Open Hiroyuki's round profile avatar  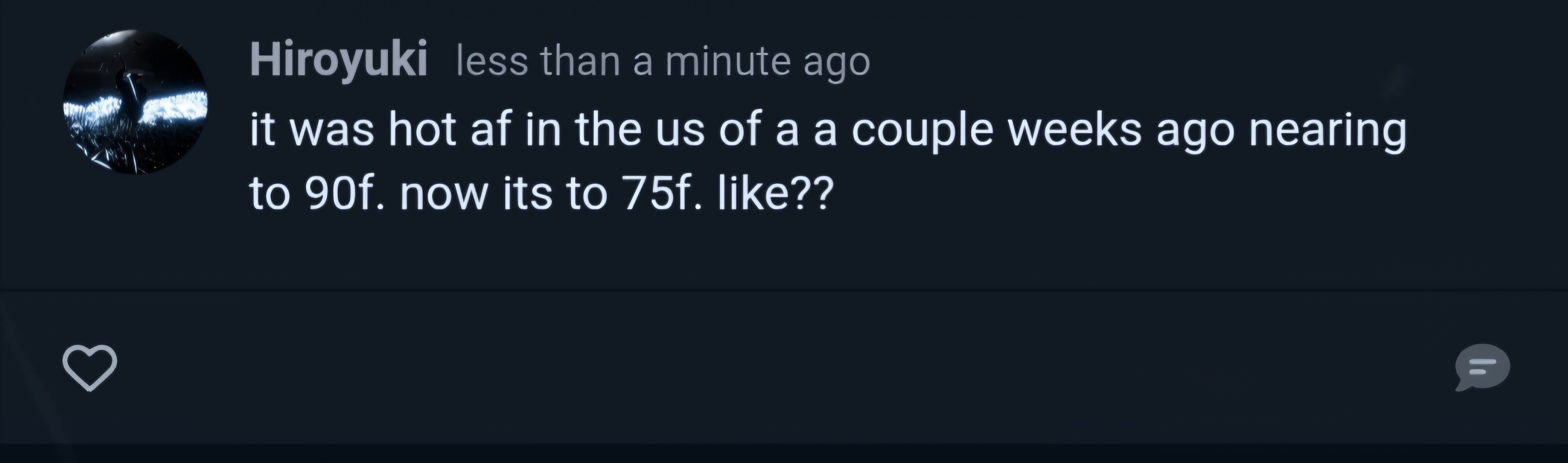point(135,102)
